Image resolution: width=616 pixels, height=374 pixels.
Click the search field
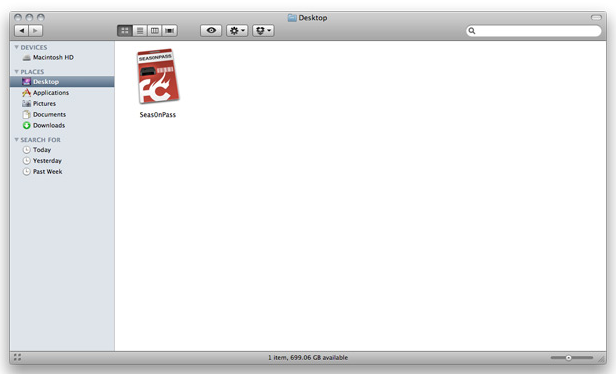[534, 31]
